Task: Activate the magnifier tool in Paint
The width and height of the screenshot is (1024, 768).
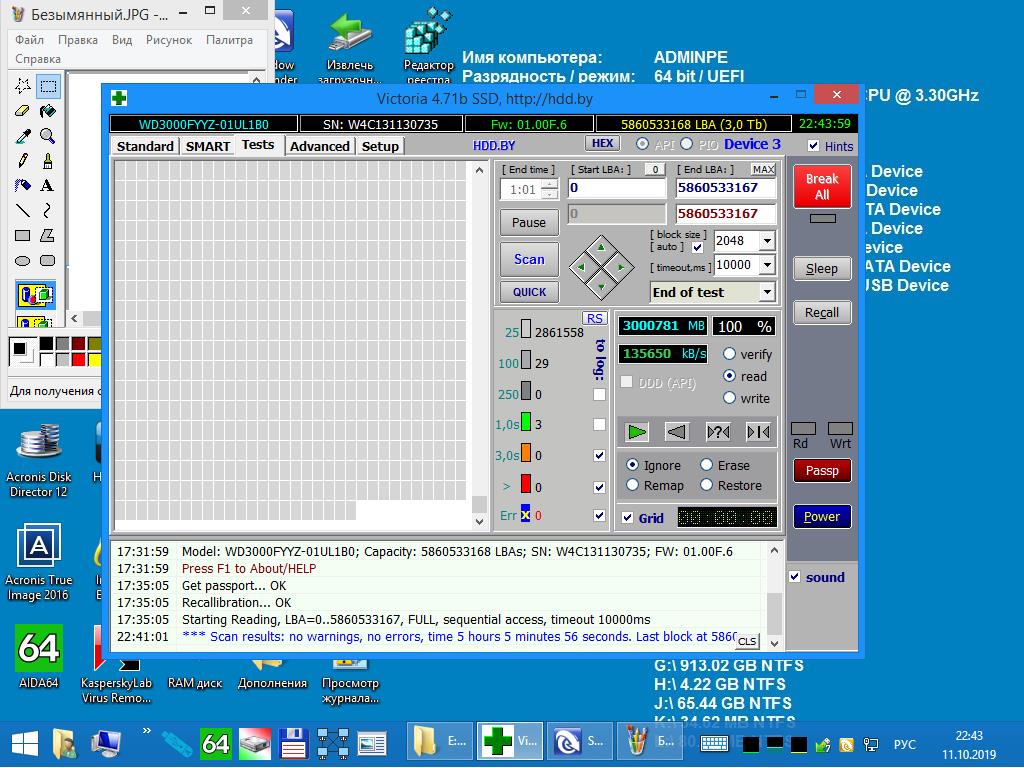Action: (x=48, y=136)
